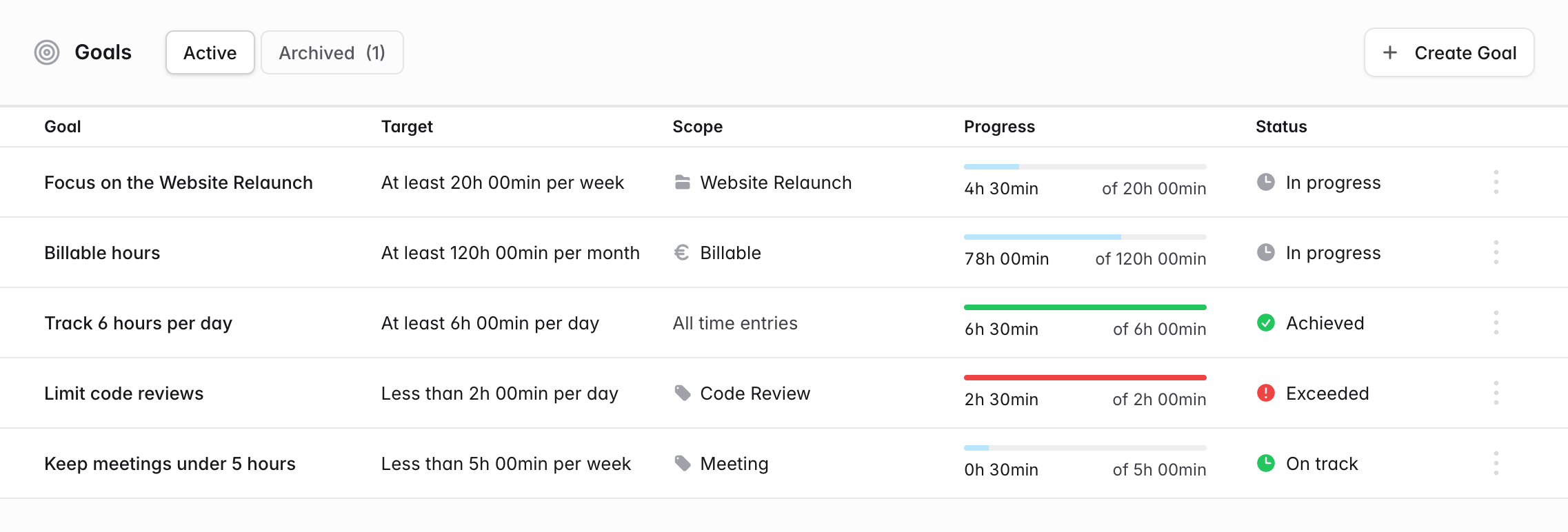This screenshot has height=532, width=1568.
Task: Click the Progress column header
Action: point(999,127)
